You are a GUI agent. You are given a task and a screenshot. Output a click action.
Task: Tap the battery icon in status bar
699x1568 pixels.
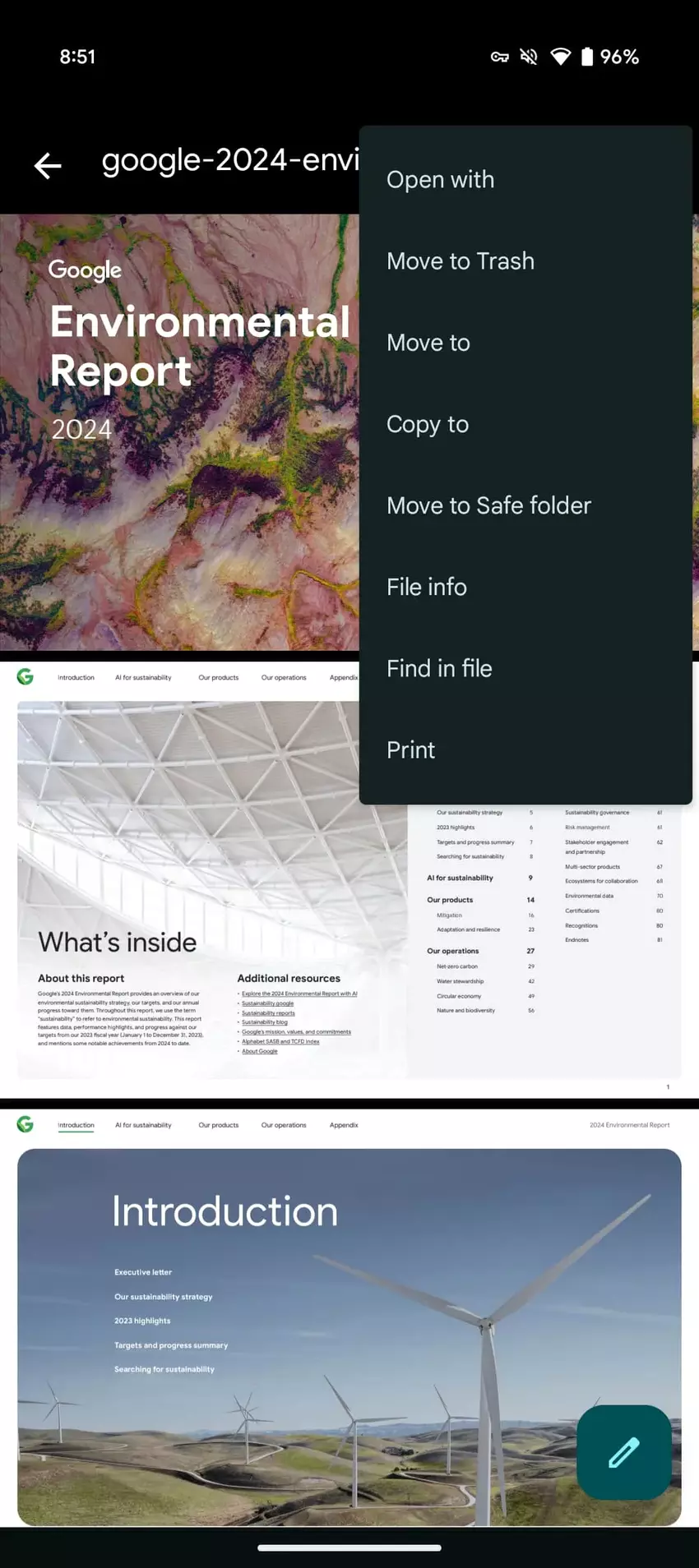click(586, 57)
